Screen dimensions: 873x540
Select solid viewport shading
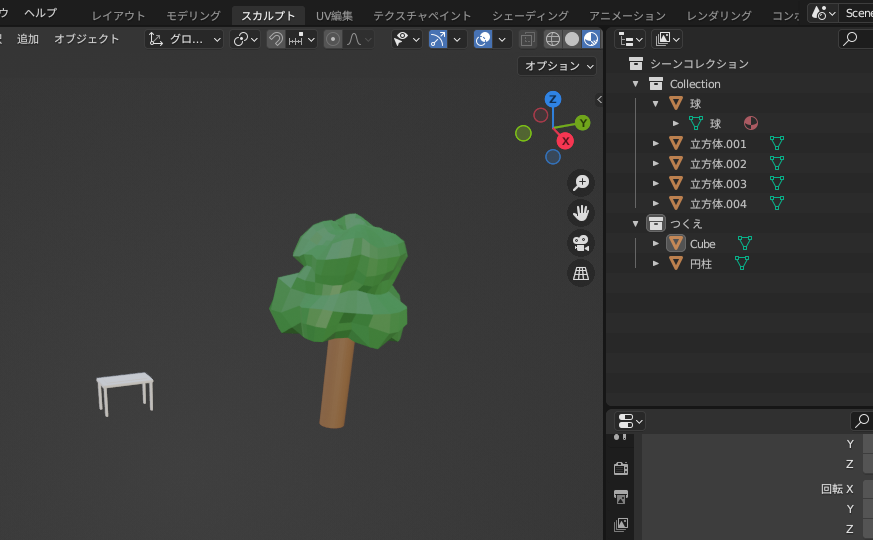(x=572, y=39)
